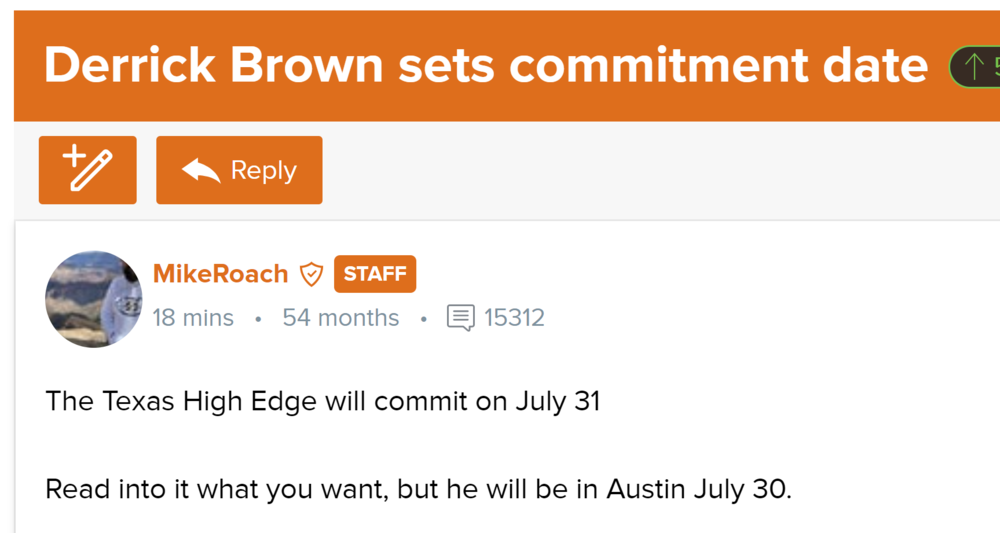Click the verified shield icon beside MikeRoach
This screenshot has height=533, width=1000.
pyautogui.click(x=312, y=274)
